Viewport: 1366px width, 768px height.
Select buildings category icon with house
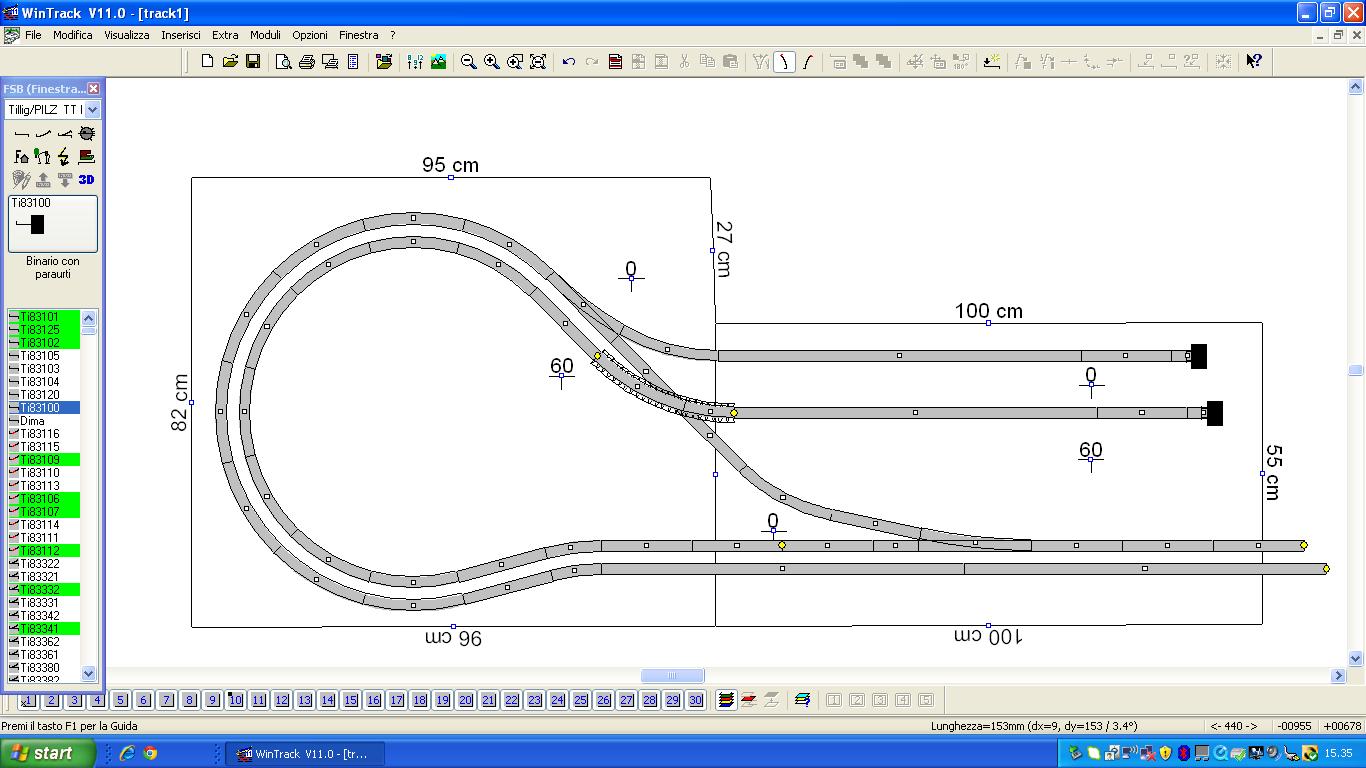pos(22,156)
